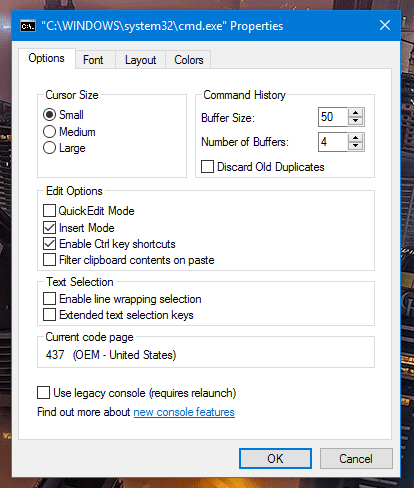414x488 pixels.
Task: Tick Discard Old Duplicates
Action: (207, 167)
